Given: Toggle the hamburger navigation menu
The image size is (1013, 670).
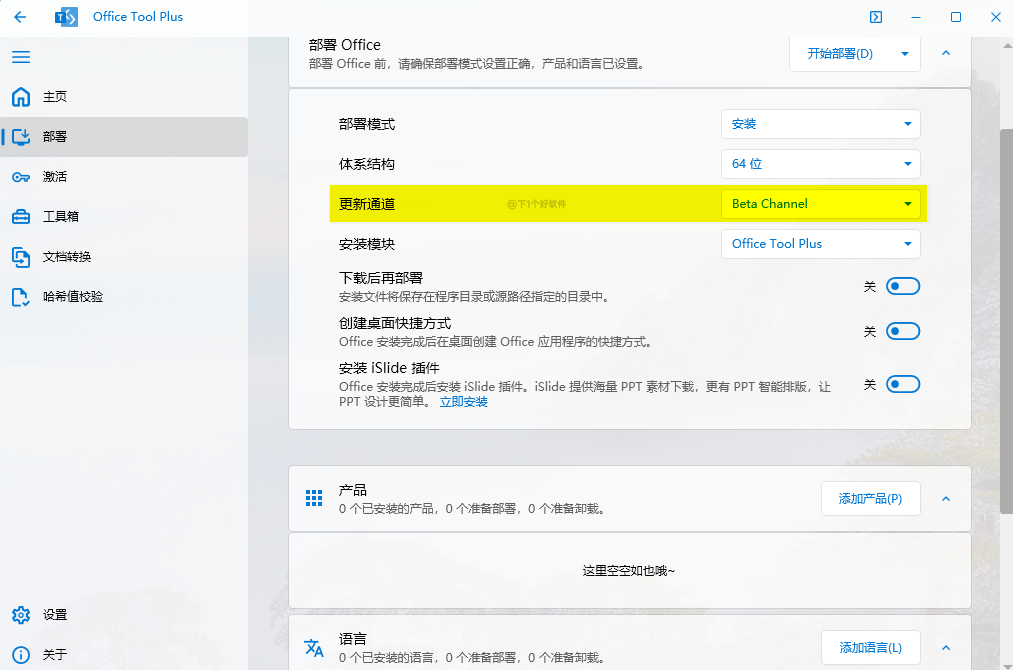Looking at the screenshot, I should [21, 57].
